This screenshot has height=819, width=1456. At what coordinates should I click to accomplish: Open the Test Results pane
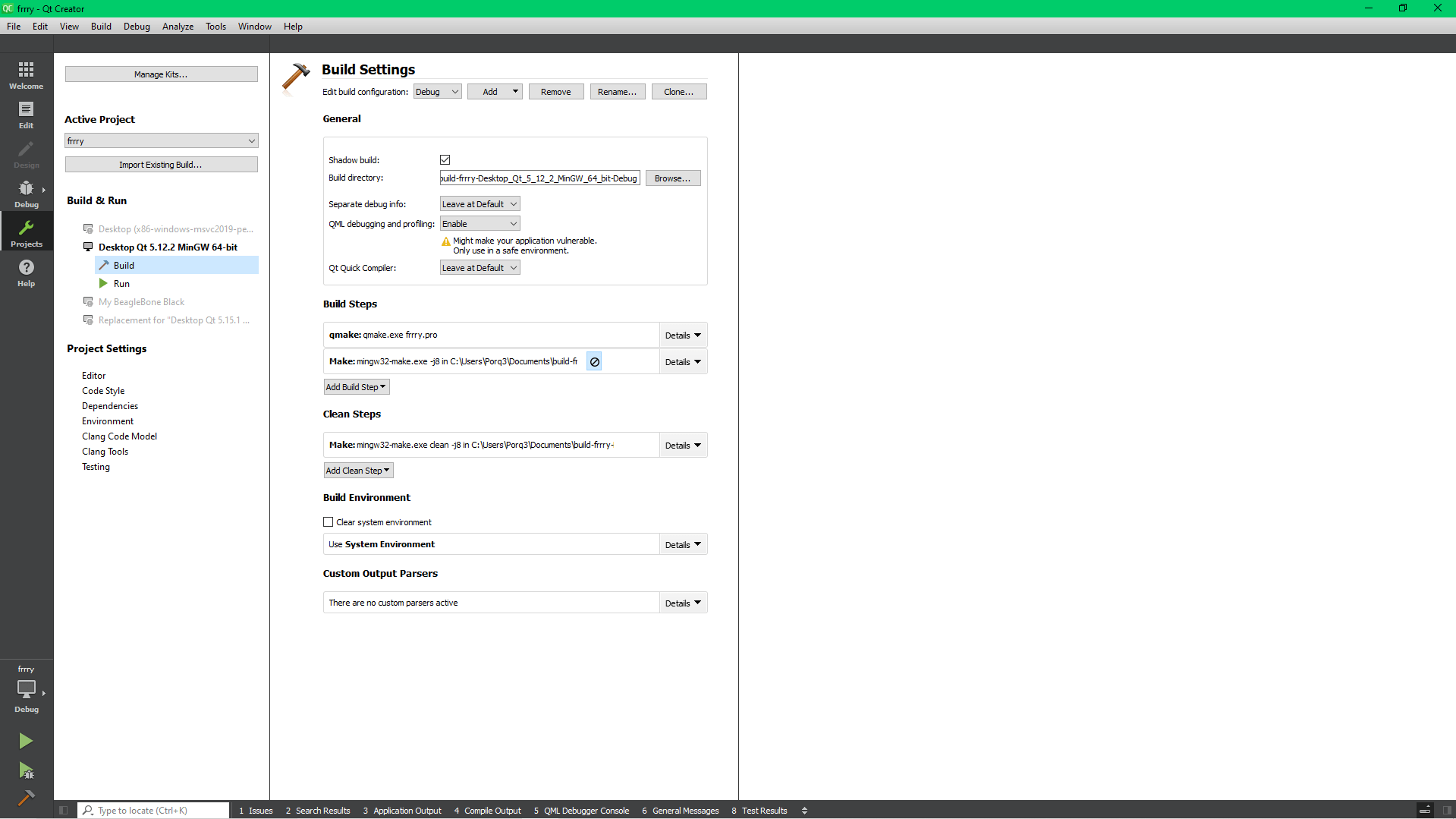[x=759, y=811]
